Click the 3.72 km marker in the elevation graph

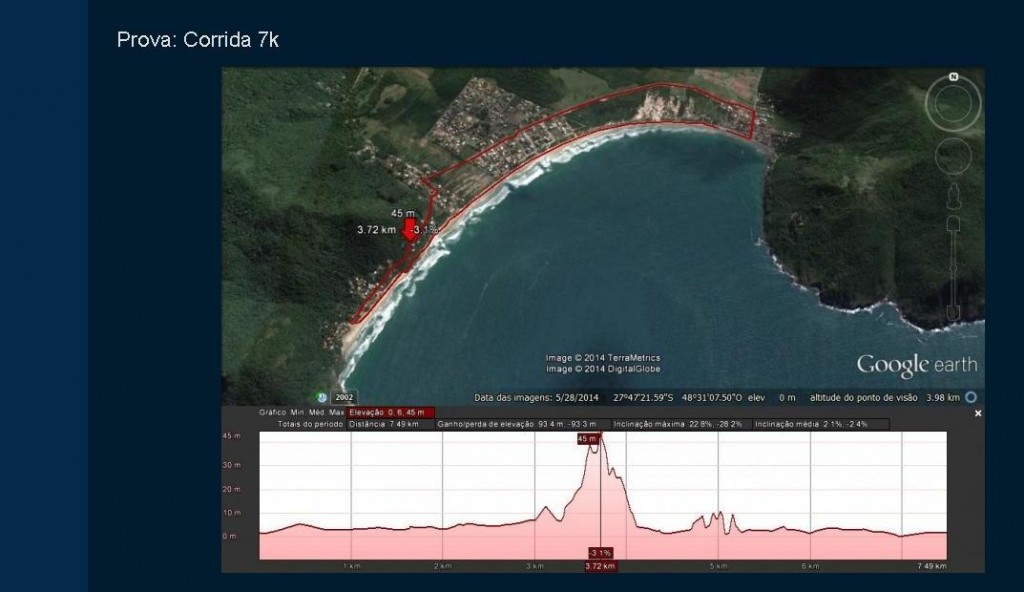[x=601, y=566]
